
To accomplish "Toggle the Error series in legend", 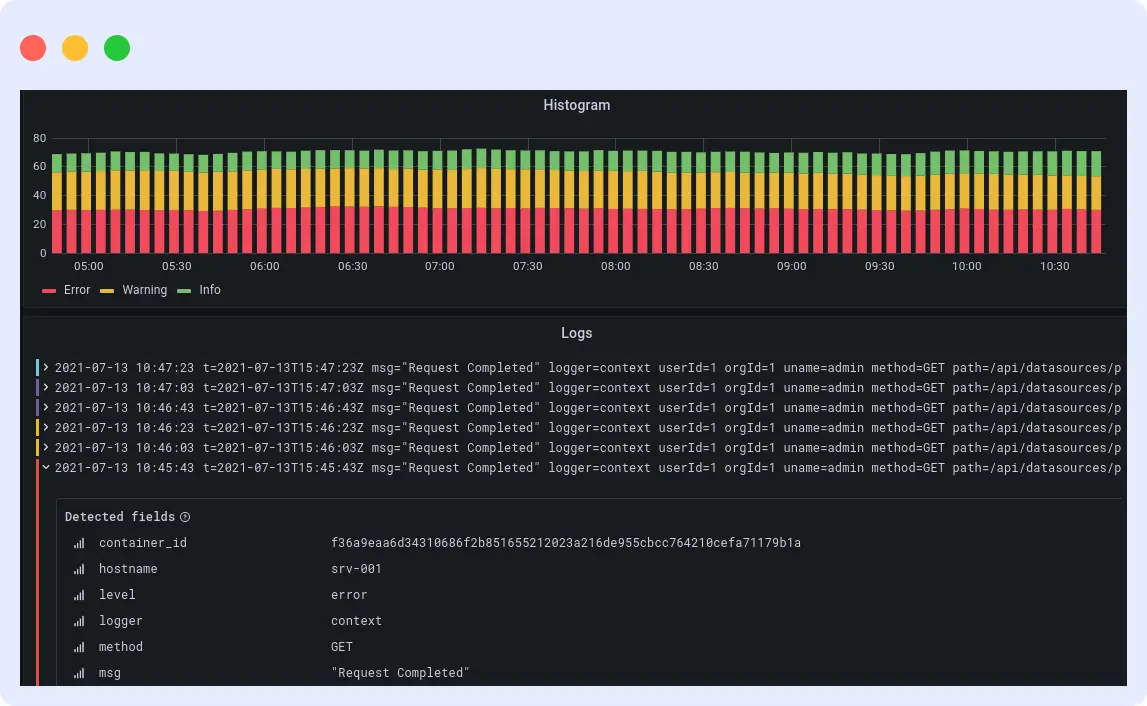I will coord(77,290).
